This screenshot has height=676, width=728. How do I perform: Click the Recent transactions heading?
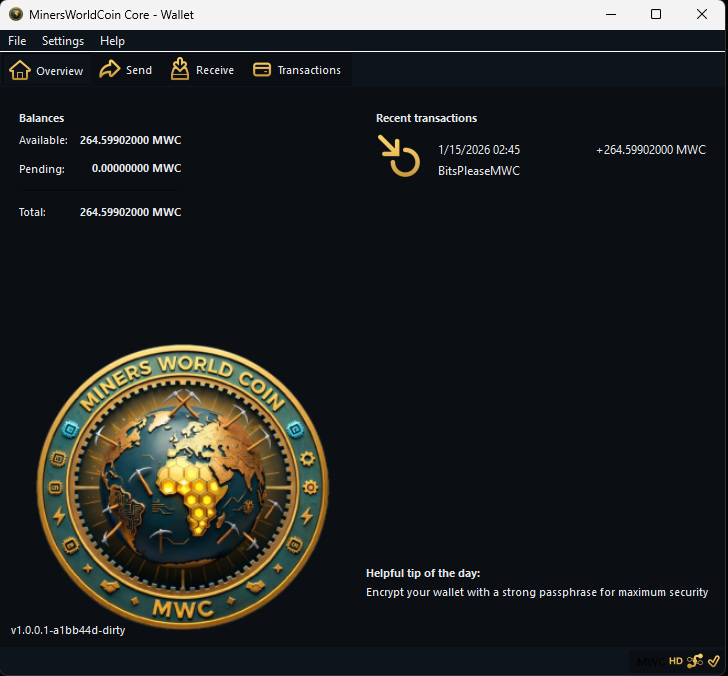[426, 118]
